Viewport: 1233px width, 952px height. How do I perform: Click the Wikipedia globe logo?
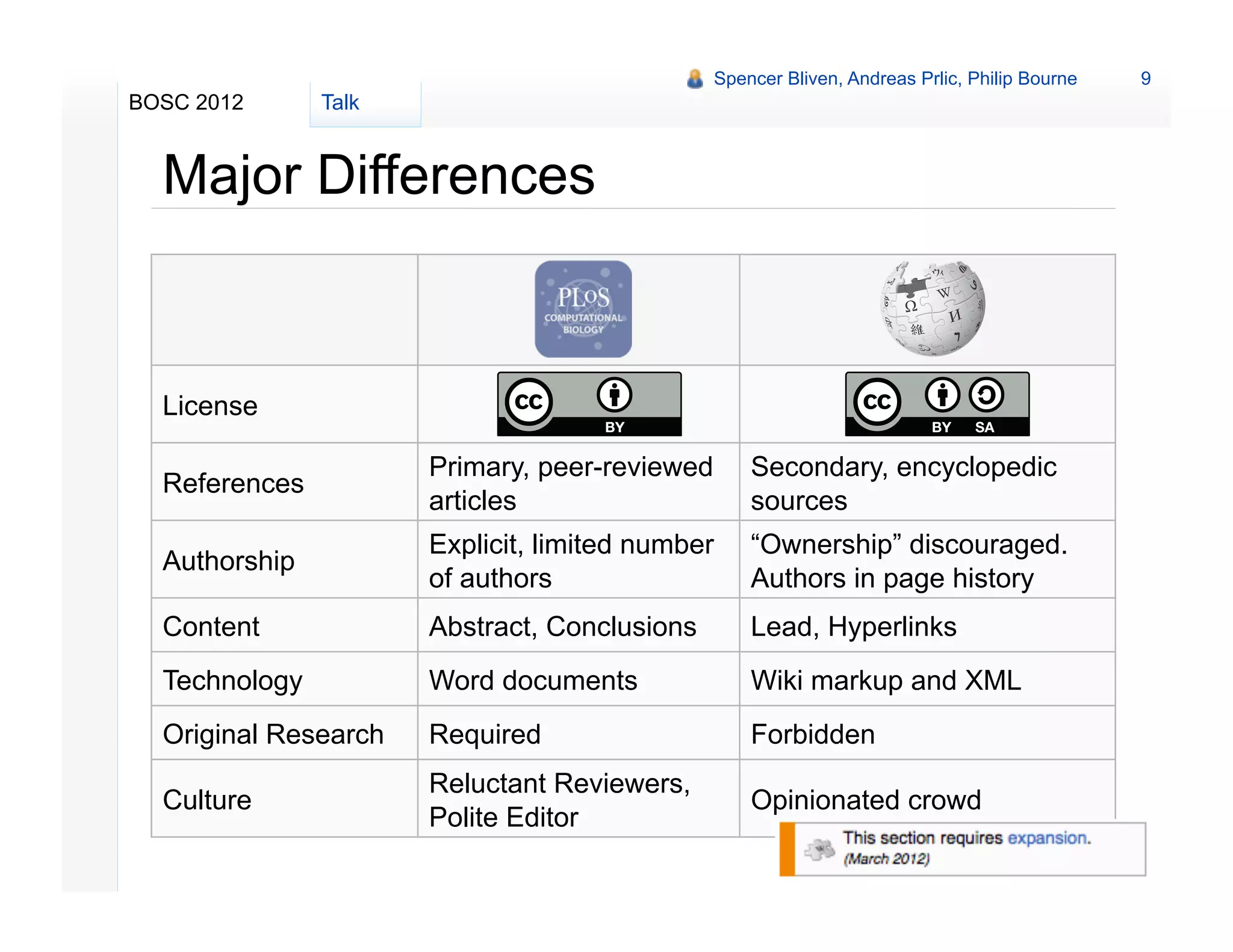point(933,308)
